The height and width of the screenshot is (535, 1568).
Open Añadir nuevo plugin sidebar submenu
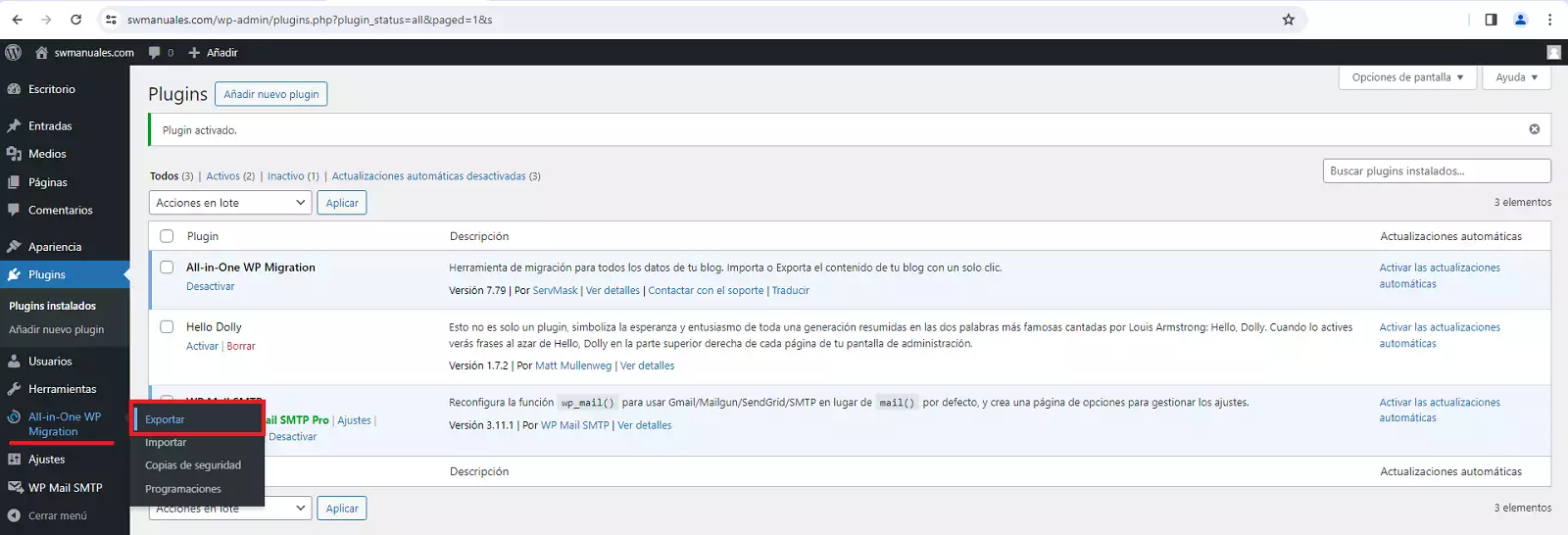click(x=57, y=330)
